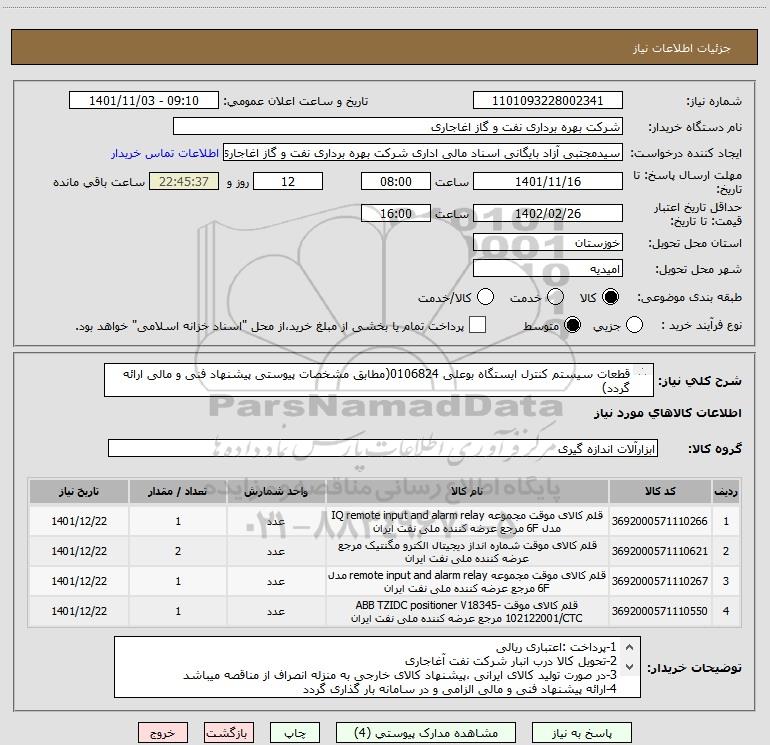Click the validity time field 16:00
Image resolution: width=770 pixels, height=745 pixels.
click(x=396, y=213)
